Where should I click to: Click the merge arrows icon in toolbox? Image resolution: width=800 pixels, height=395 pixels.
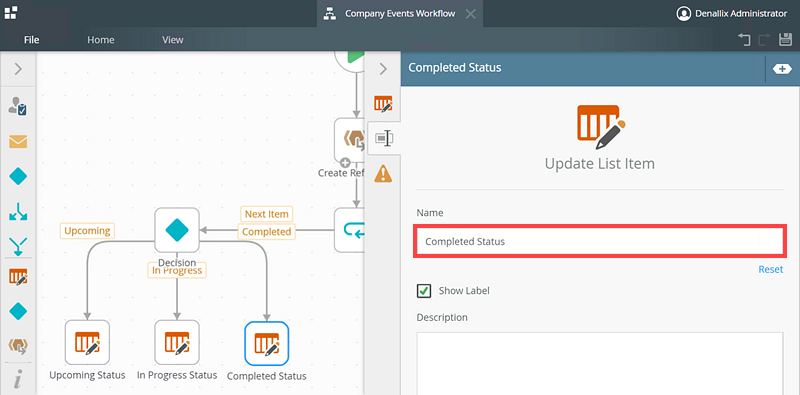pos(18,246)
